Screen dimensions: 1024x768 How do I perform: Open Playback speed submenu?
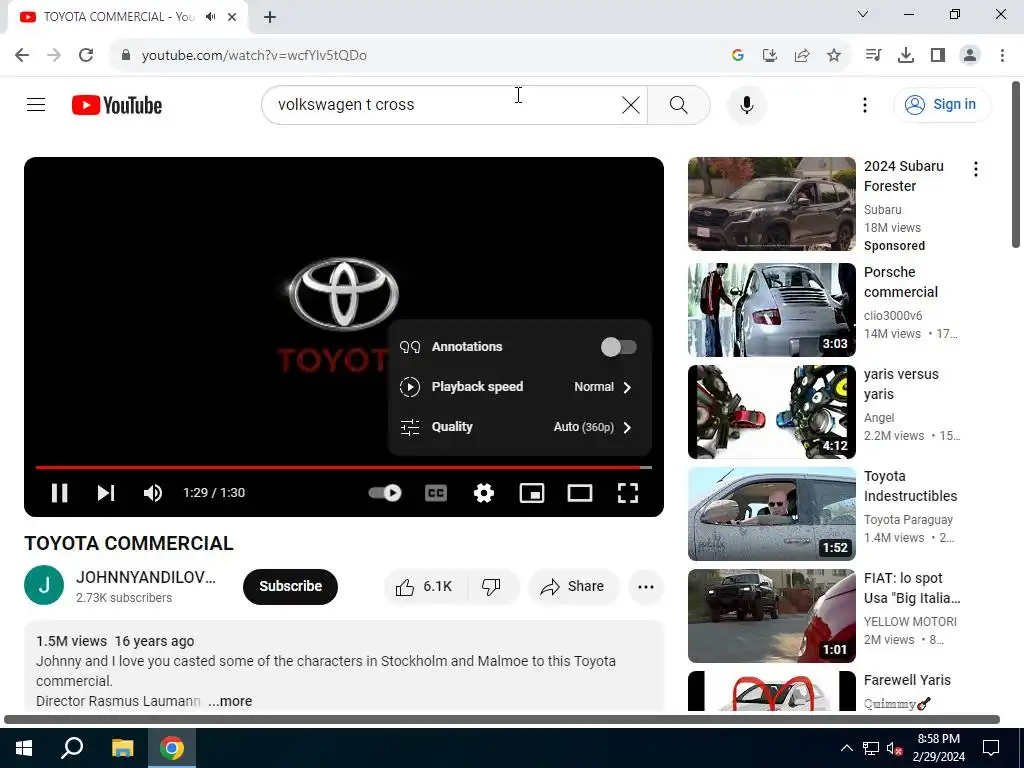coord(519,387)
